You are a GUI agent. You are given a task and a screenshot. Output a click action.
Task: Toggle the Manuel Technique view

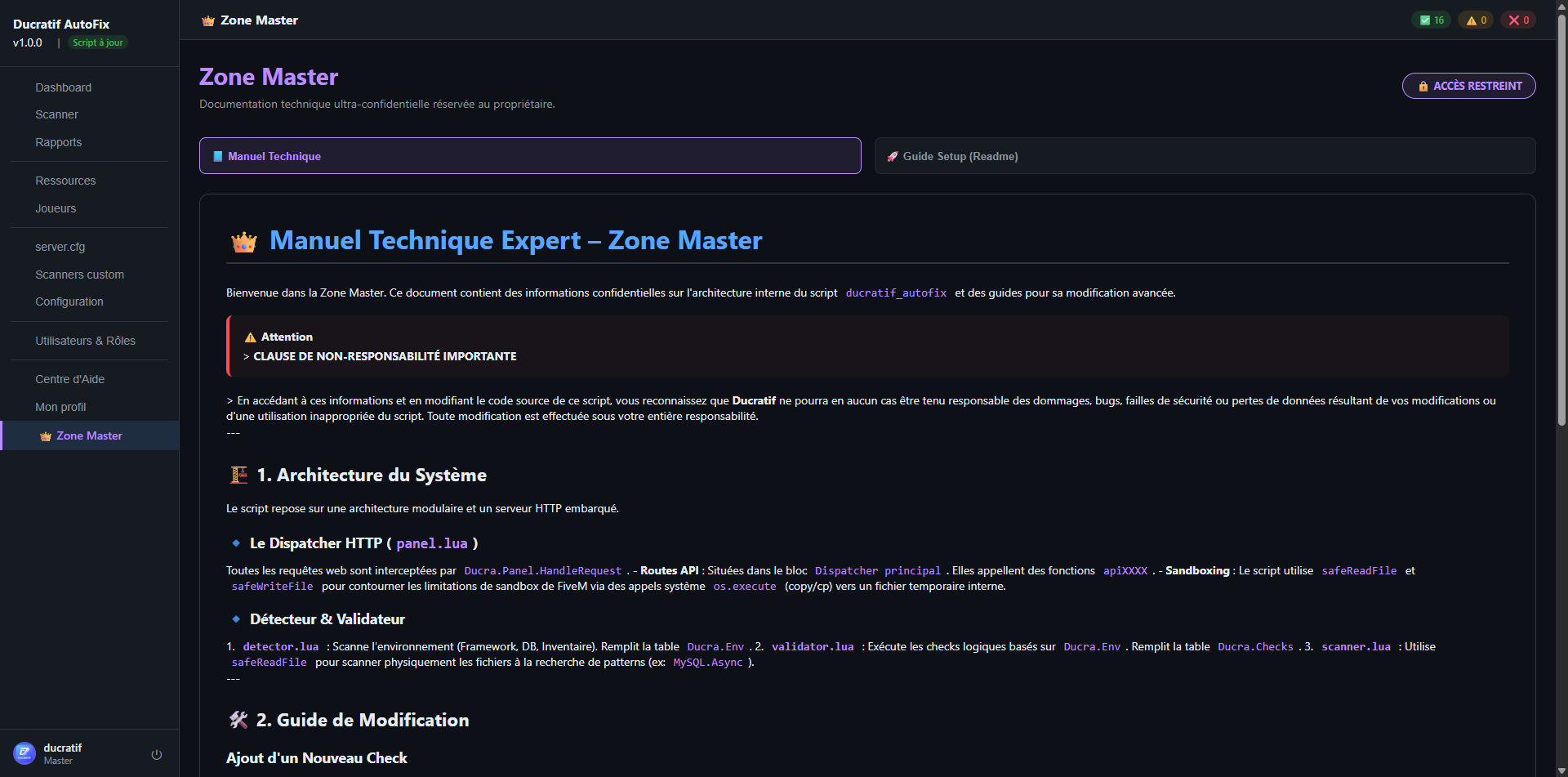coord(529,155)
